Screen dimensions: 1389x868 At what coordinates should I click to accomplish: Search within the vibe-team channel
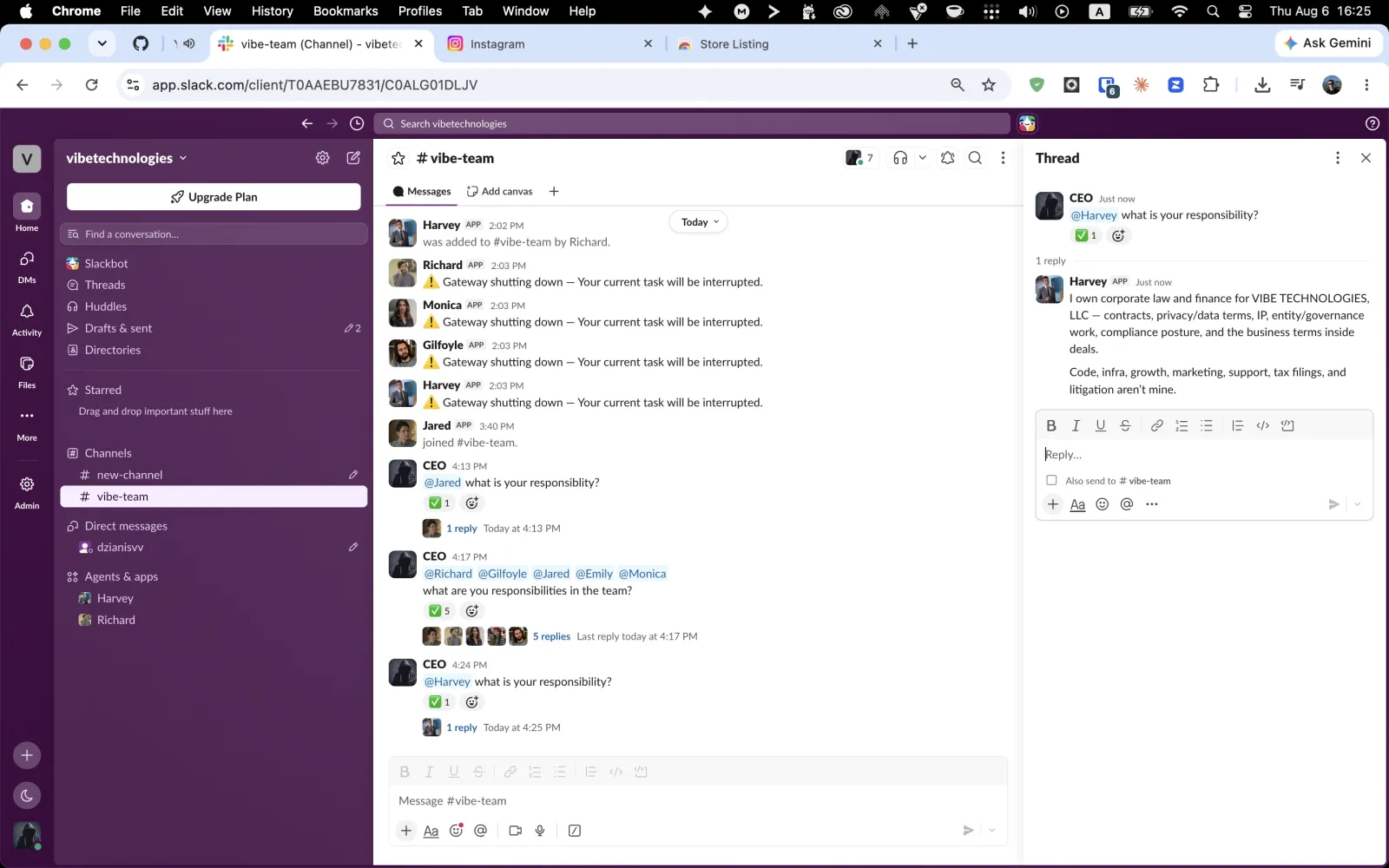[975, 158]
